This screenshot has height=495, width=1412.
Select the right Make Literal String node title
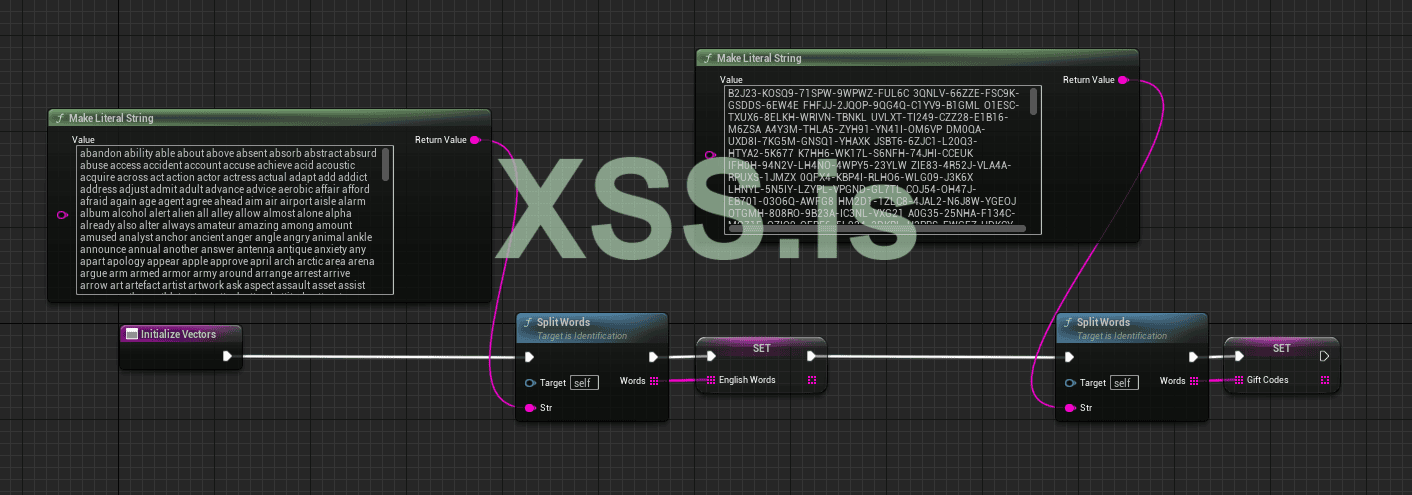(759, 58)
